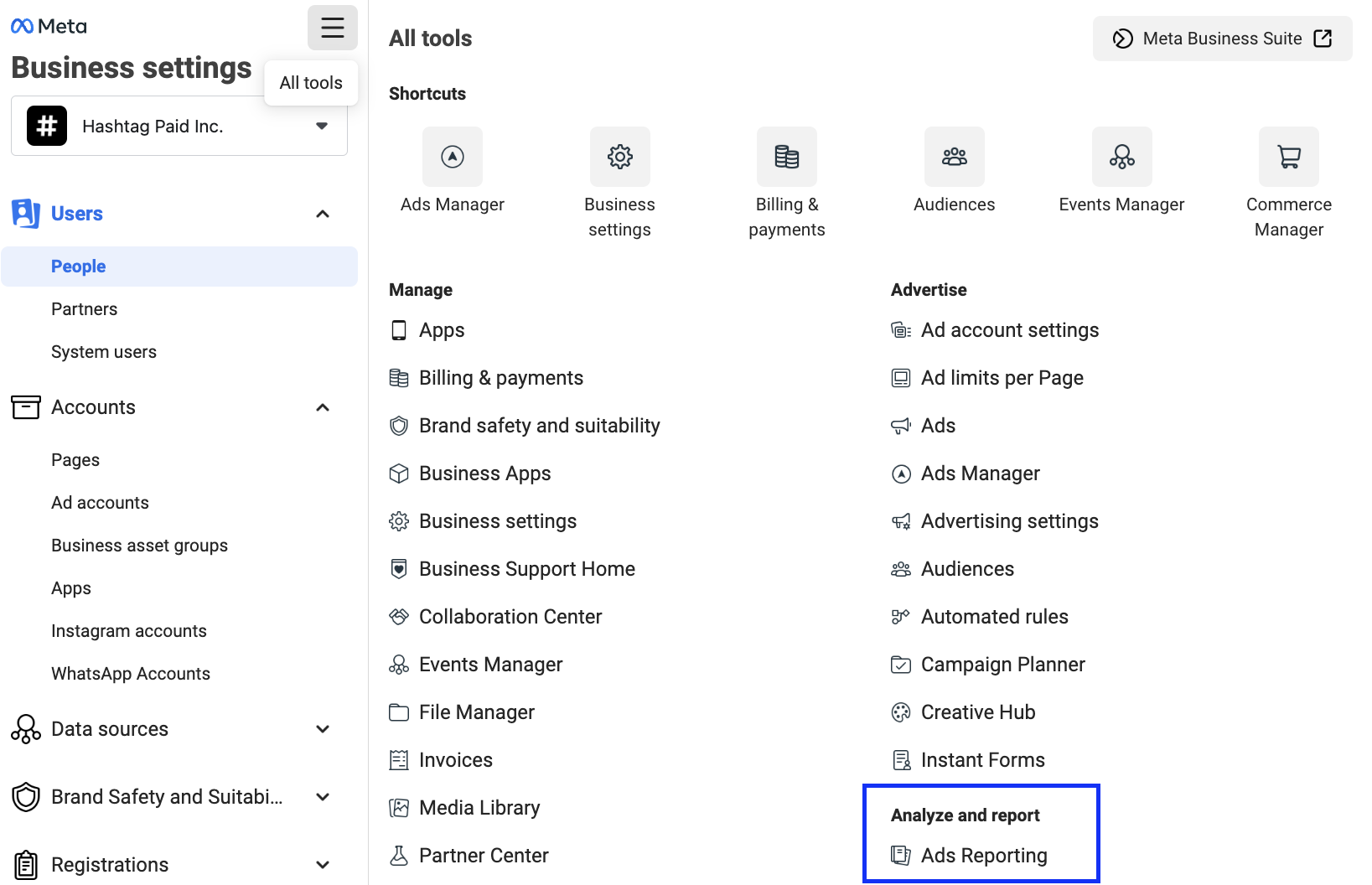Expand the Data sources section chevron

pos(323,729)
